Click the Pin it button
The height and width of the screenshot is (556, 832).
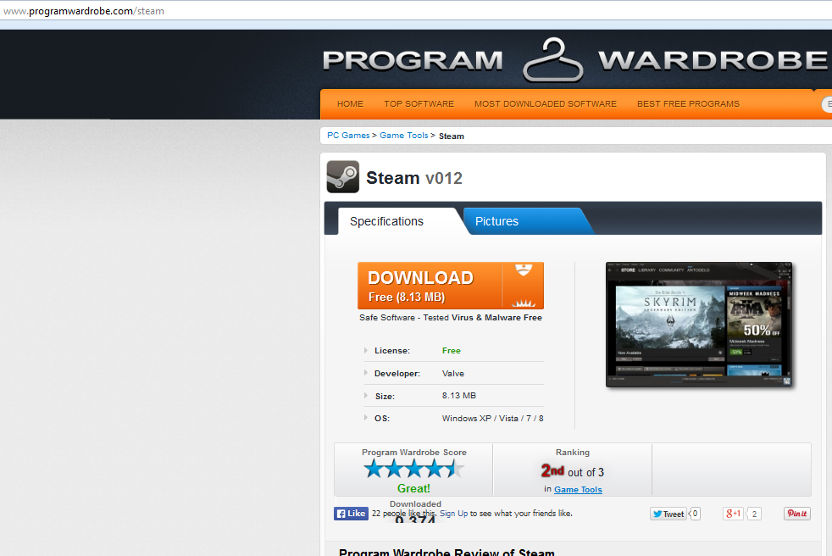797,513
